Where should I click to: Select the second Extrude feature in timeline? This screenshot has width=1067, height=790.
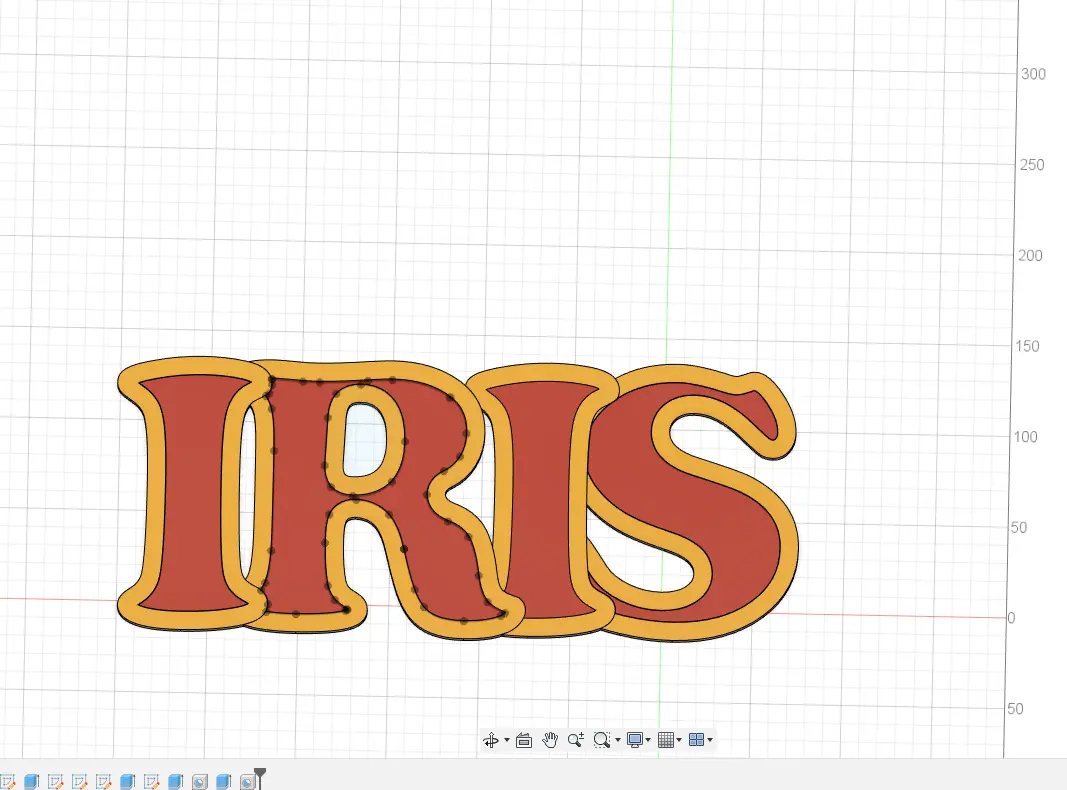click(x=127, y=781)
